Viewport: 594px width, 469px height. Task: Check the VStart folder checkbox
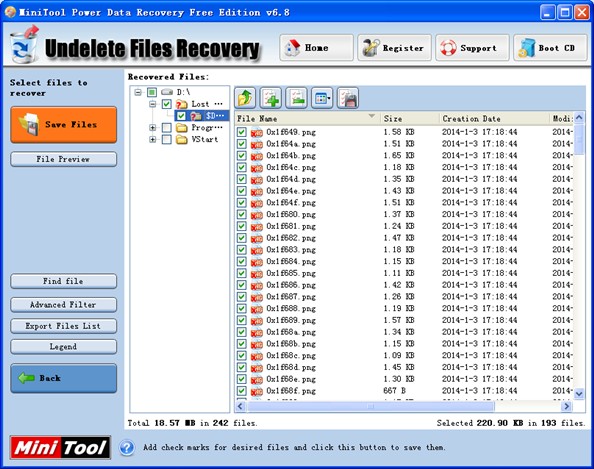point(167,139)
